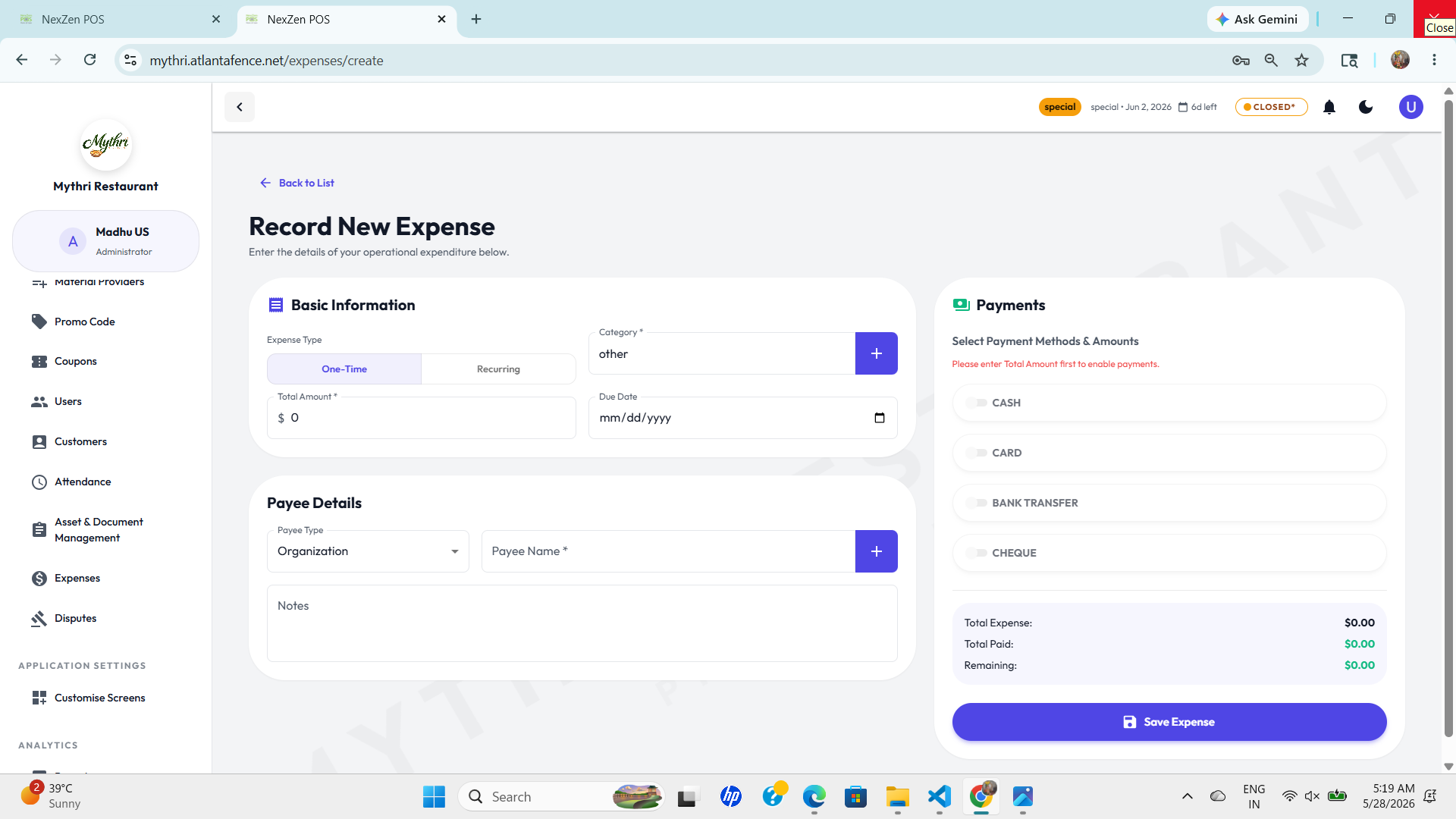Collapse the sidebar with the chevron button
The image size is (1456, 819).
tap(240, 107)
